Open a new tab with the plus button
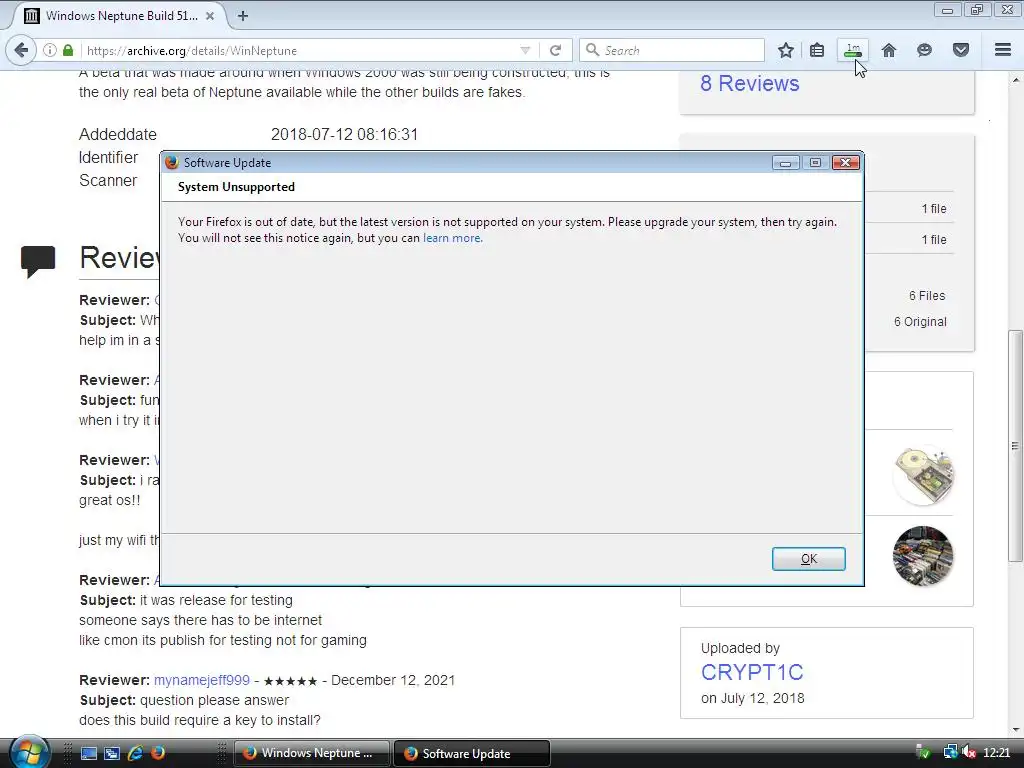Viewport: 1024px width, 768px height. pos(243,16)
